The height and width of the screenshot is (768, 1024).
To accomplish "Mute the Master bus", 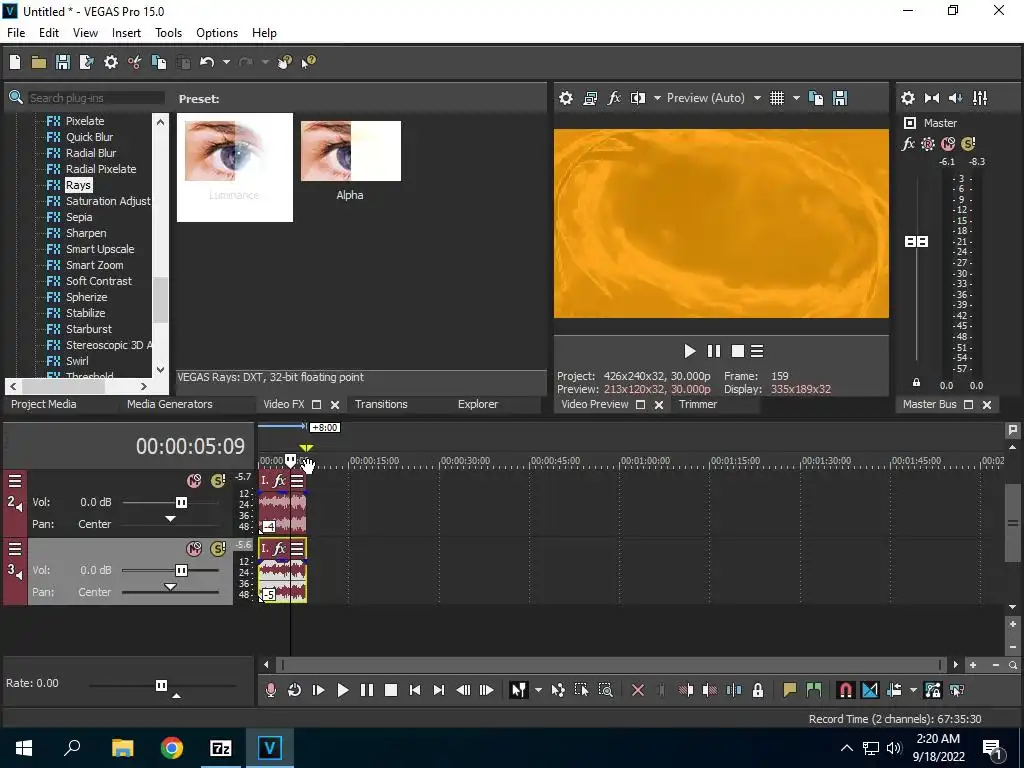I will pyautogui.click(x=948, y=144).
